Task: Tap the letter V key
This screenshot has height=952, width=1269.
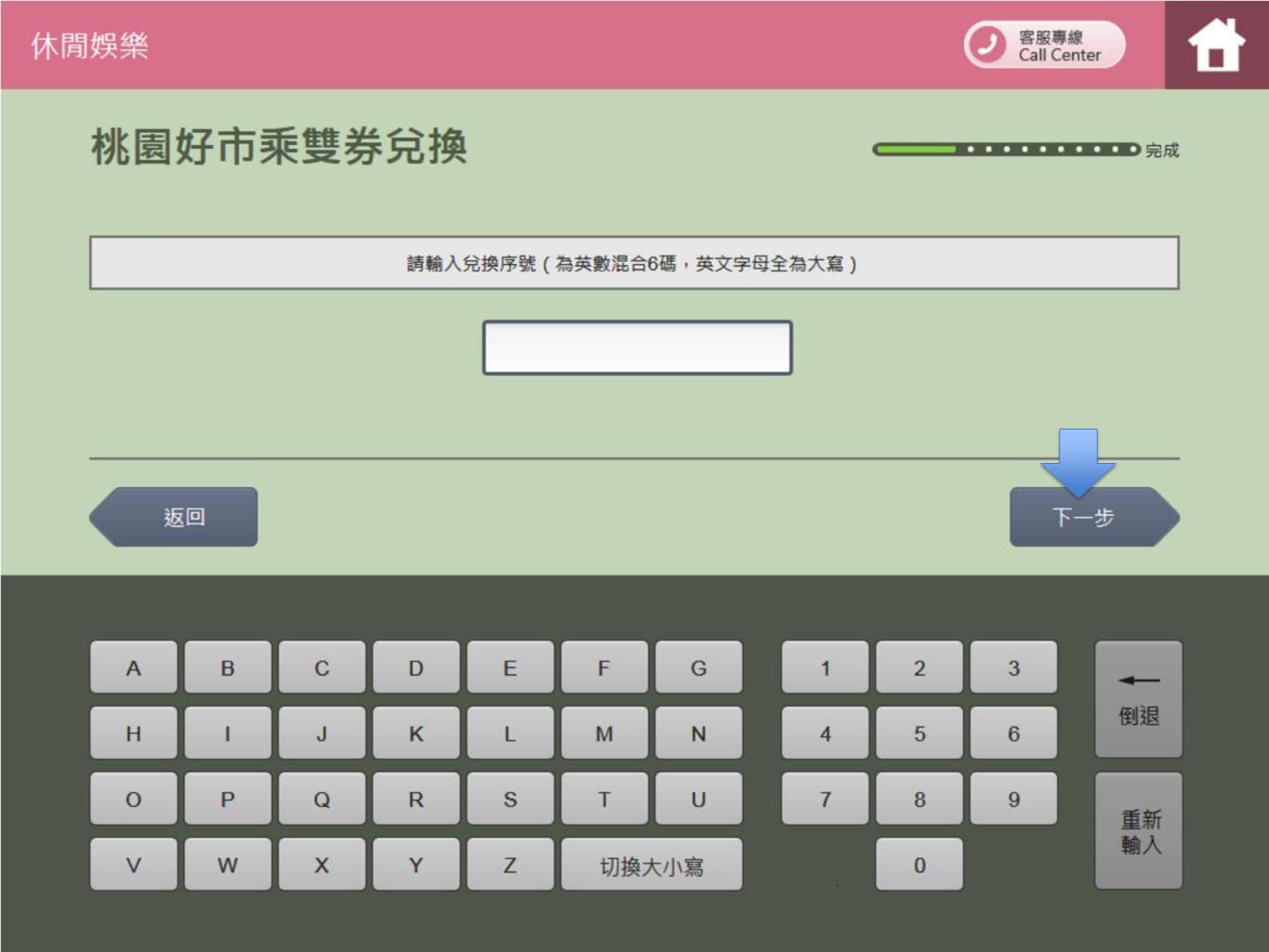Action: point(133,866)
